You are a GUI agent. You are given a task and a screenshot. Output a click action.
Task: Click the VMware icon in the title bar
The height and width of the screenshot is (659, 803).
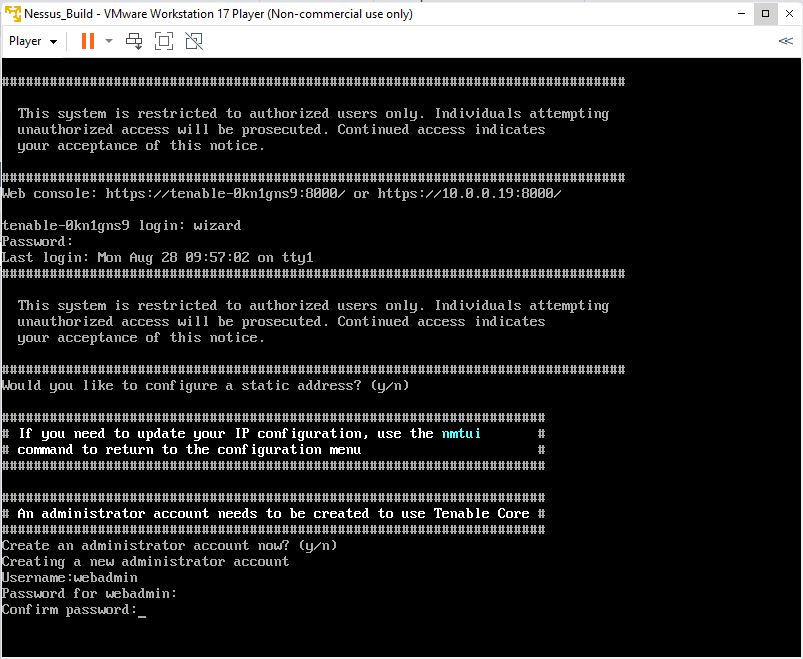point(12,13)
